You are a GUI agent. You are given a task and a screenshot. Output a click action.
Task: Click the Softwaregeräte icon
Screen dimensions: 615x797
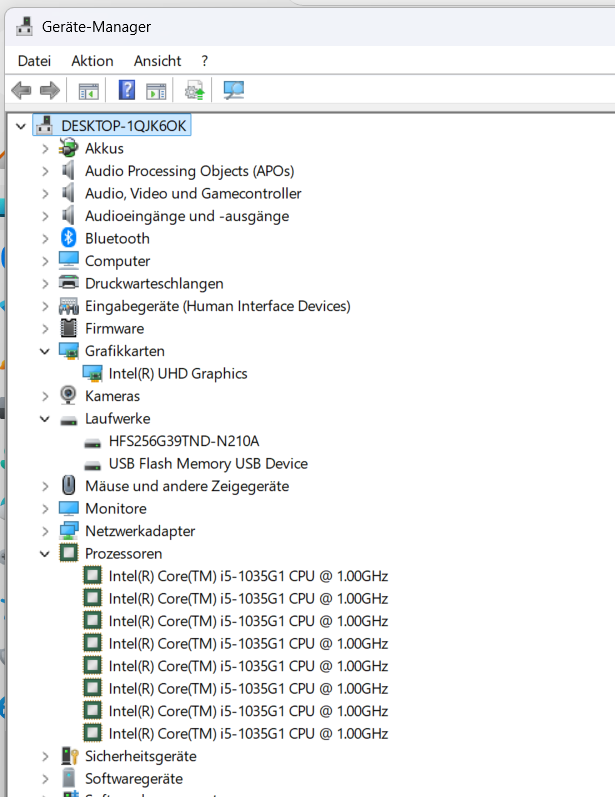tap(69, 778)
